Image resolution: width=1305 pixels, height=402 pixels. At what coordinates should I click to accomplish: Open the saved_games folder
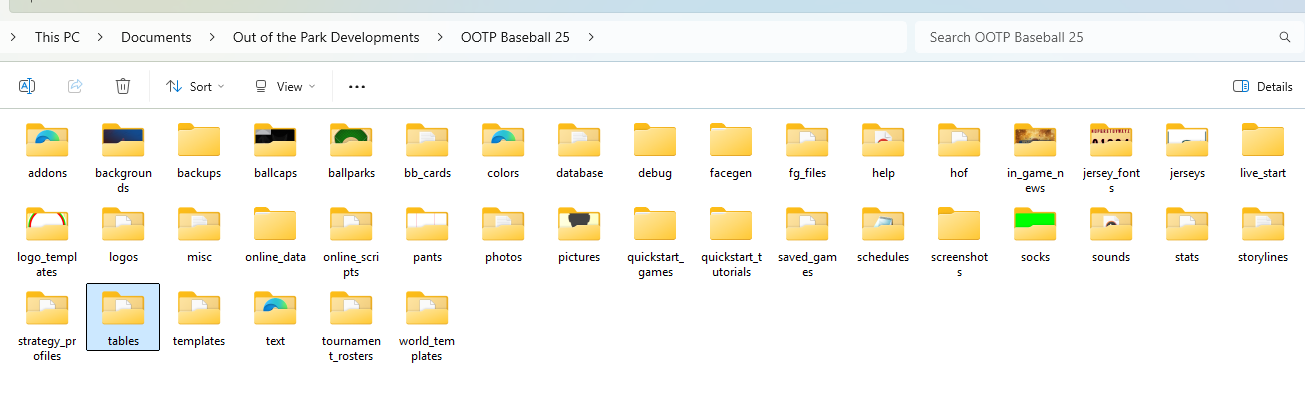tap(807, 242)
